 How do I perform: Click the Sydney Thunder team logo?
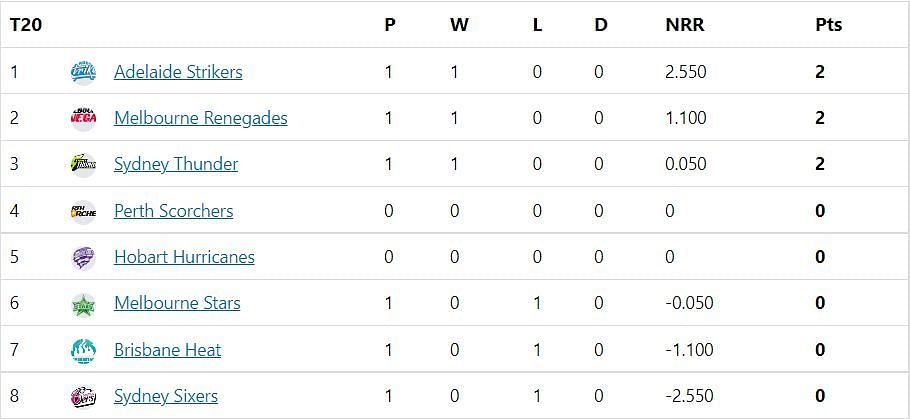83,165
